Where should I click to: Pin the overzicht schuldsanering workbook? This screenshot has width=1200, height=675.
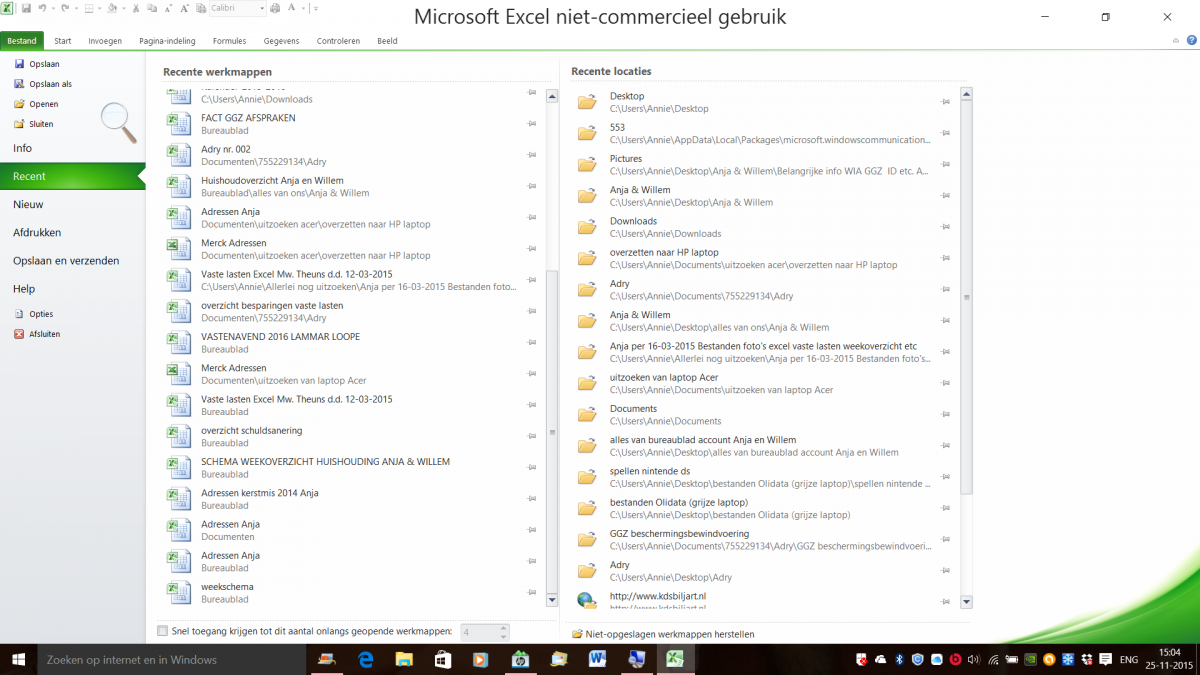pos(532,436)
